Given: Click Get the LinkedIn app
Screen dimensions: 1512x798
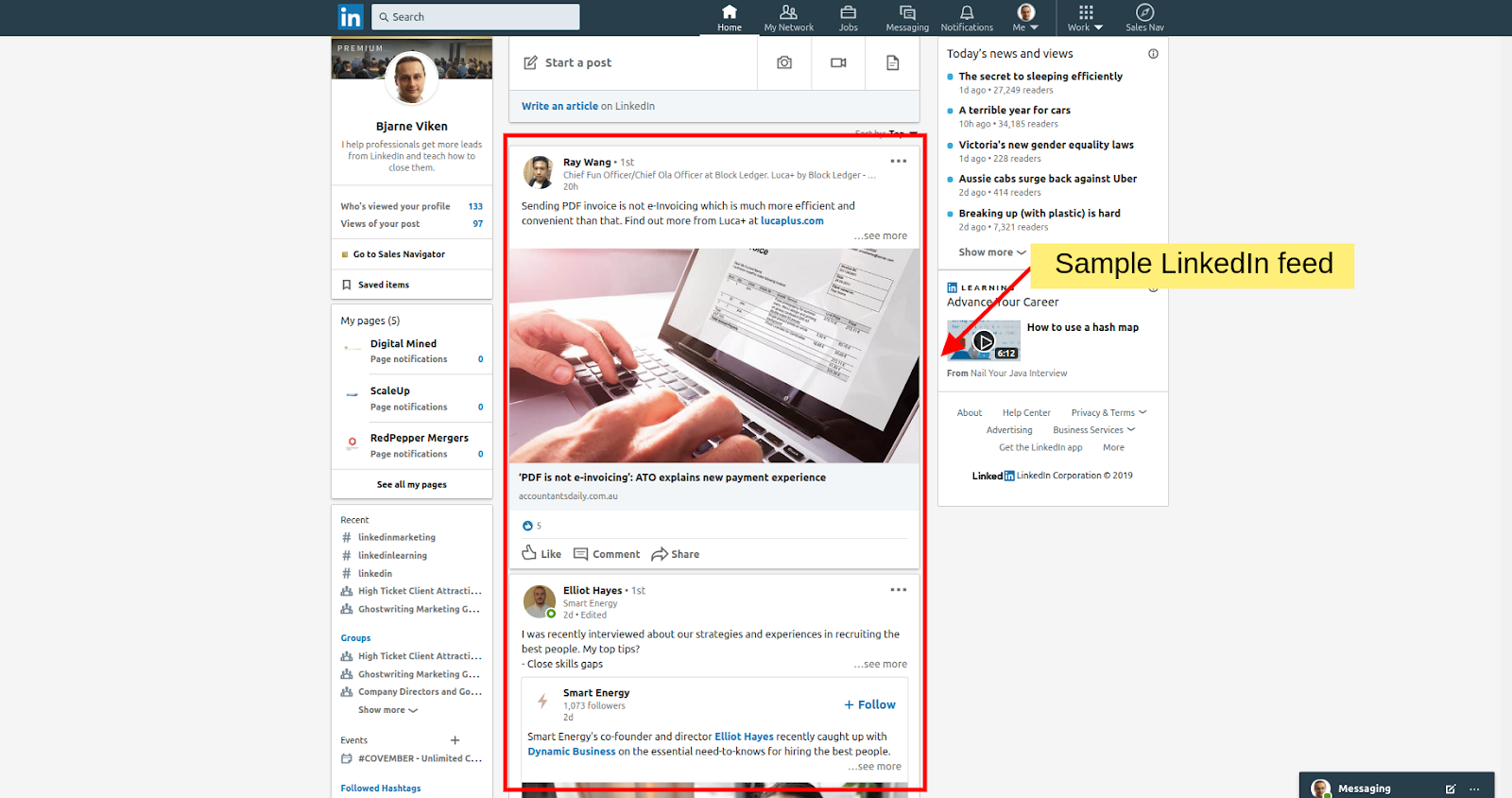Looking at the screenshot, I should point(1039,448).
